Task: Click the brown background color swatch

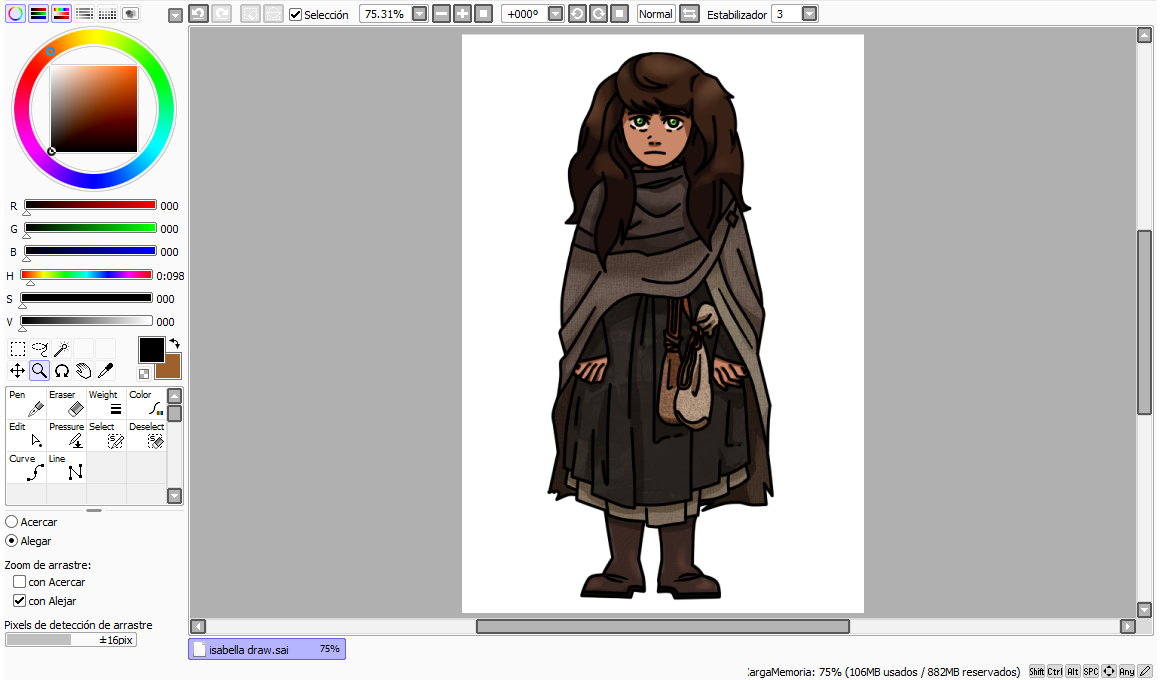Action: pos(170,368)
